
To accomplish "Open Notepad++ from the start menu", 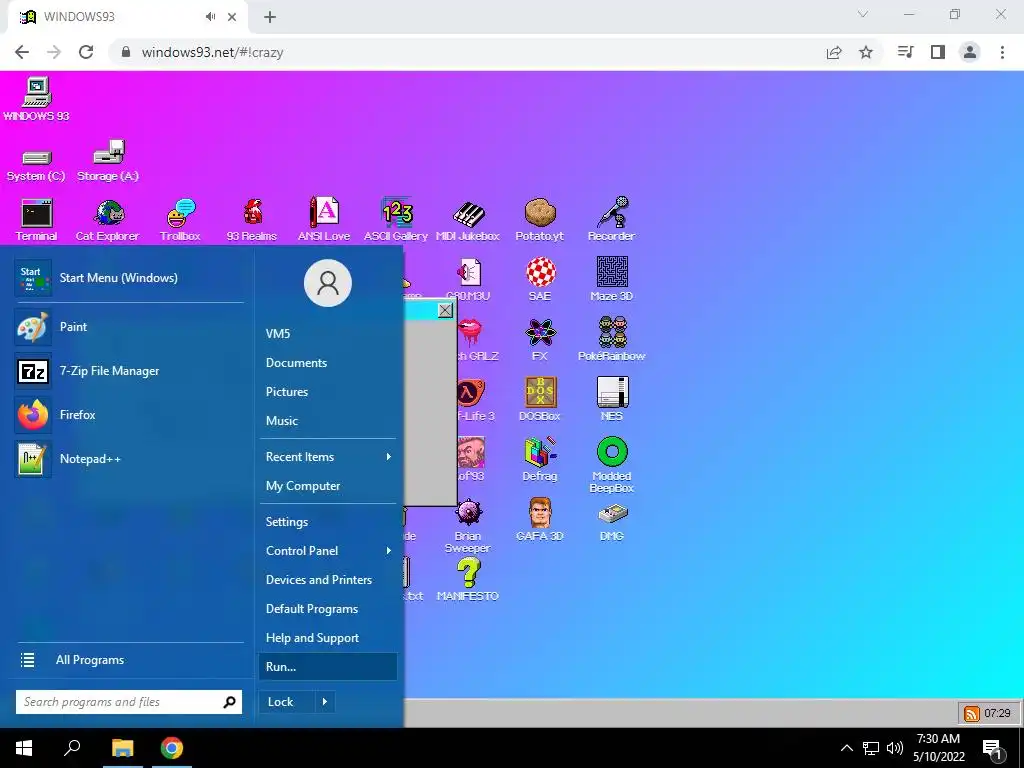I will 129,458.
